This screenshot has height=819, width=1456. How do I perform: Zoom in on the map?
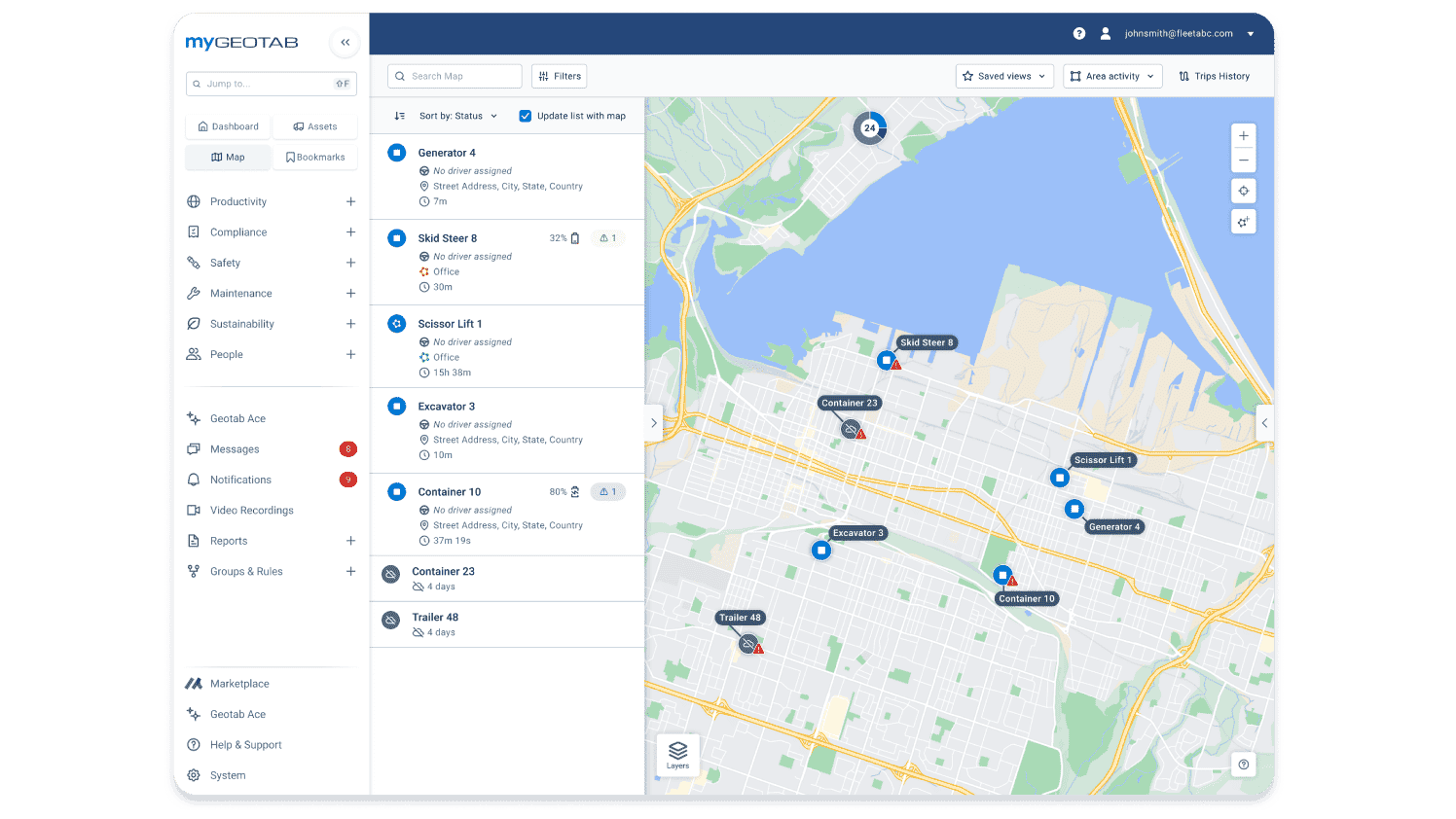coord(1243,136)
